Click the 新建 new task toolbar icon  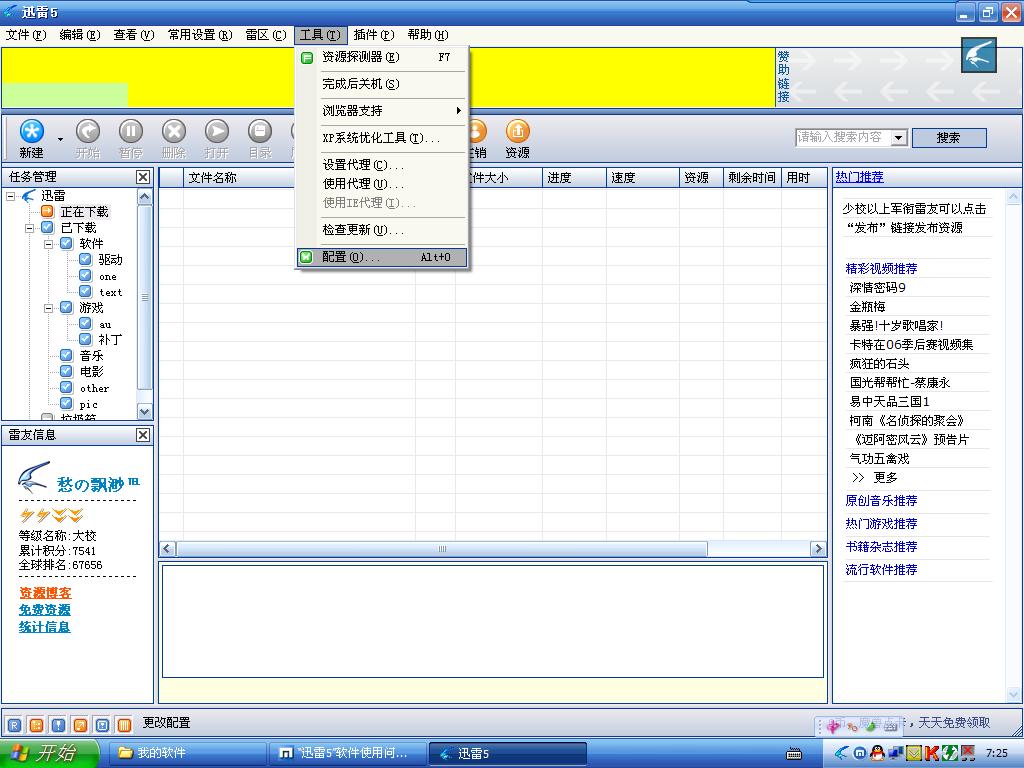[31, 131]
